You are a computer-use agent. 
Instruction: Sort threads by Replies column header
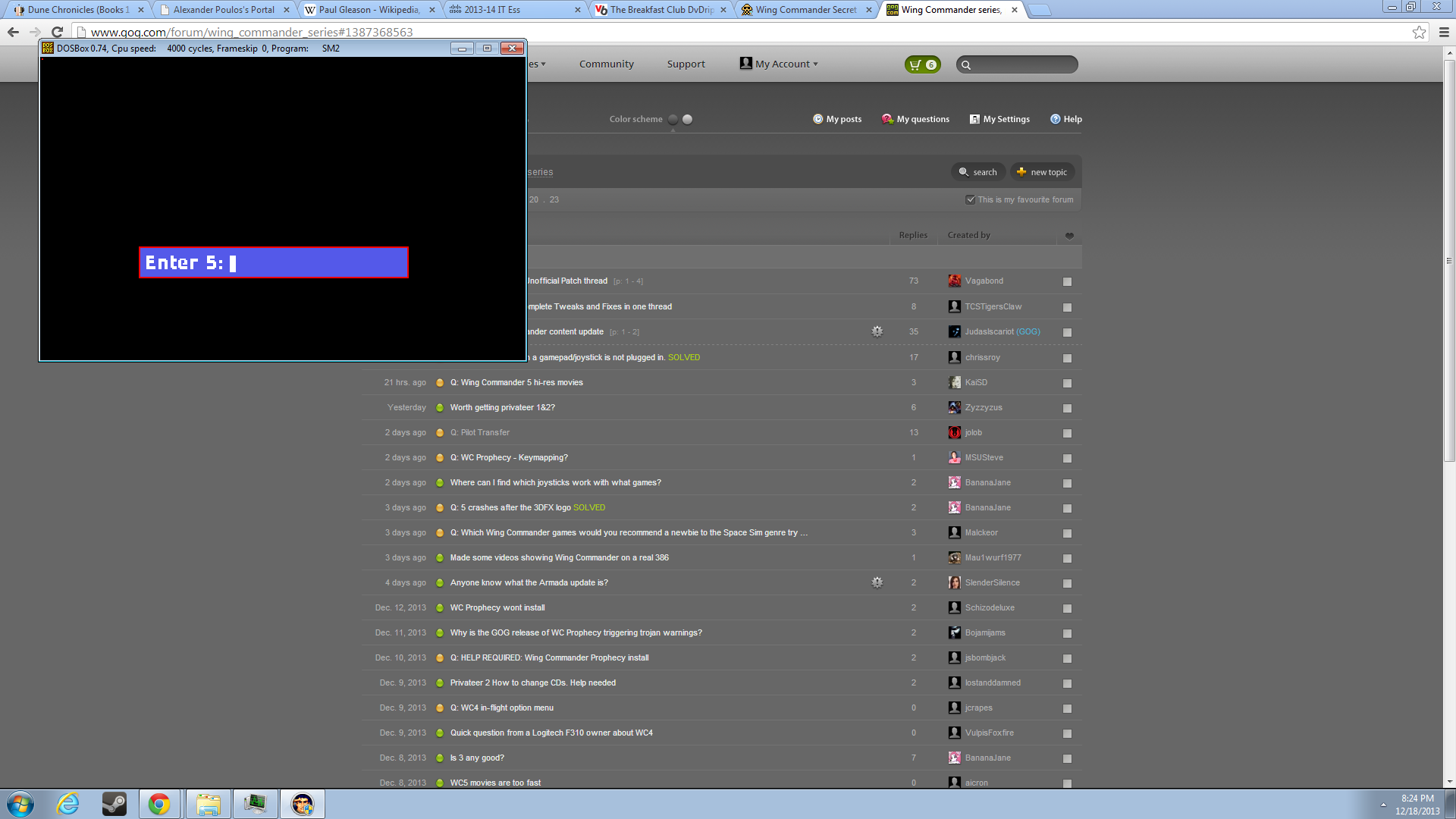tap(913, 235)
